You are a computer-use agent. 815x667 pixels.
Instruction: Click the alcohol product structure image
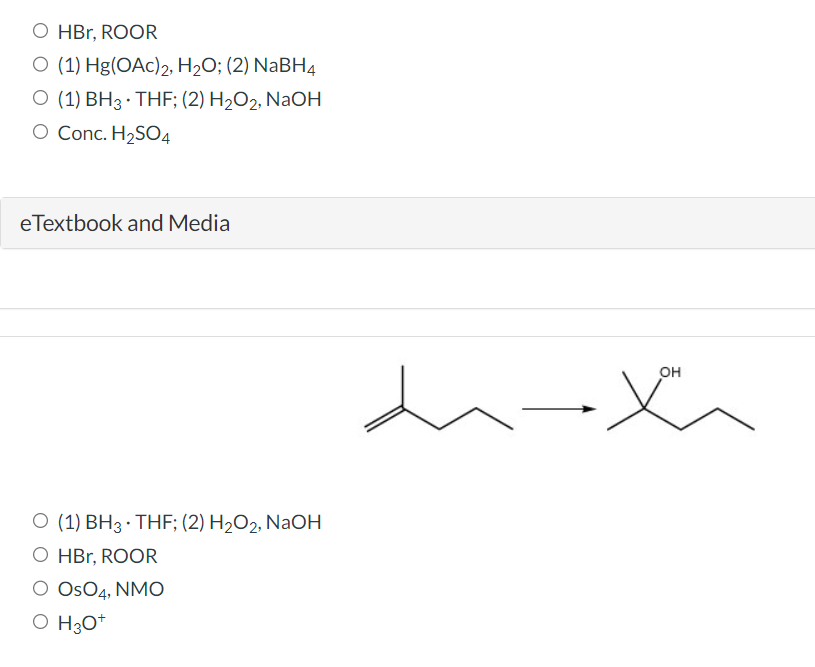click(680, 405)
